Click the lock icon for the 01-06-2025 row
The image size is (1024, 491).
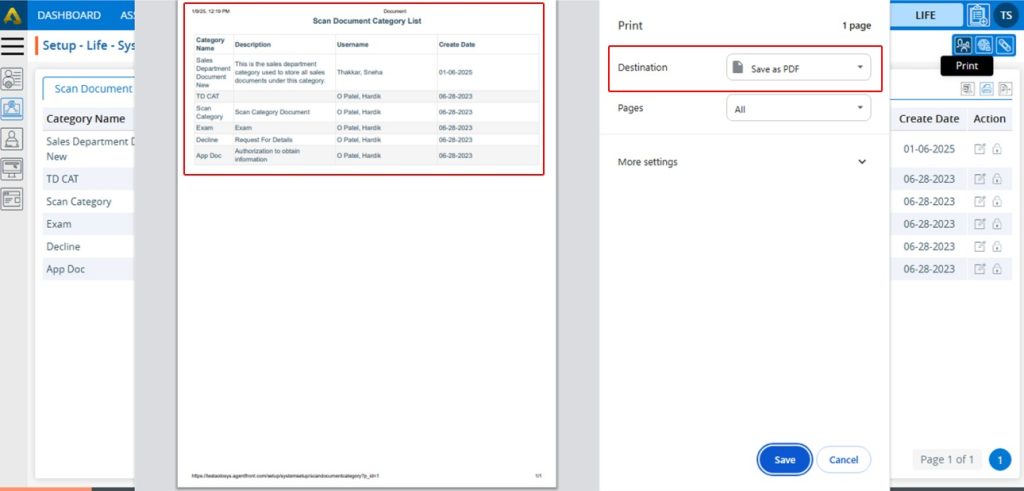[x=997, y=149]
